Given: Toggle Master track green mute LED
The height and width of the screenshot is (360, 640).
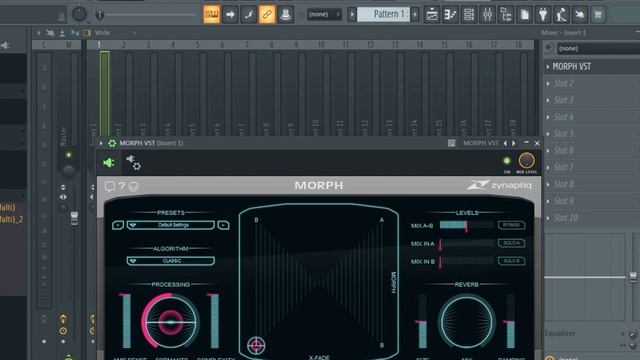Looking at the screenshot, I should pyautogui.click(x=69, y=155).
